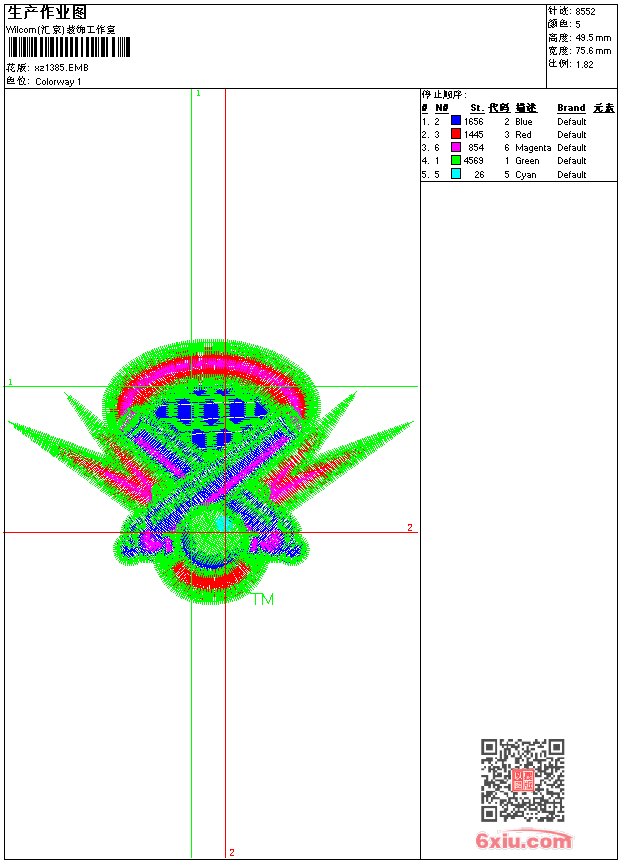
Task: Click the red marker 2 at right edge
Action: click(x=410, y=527)
